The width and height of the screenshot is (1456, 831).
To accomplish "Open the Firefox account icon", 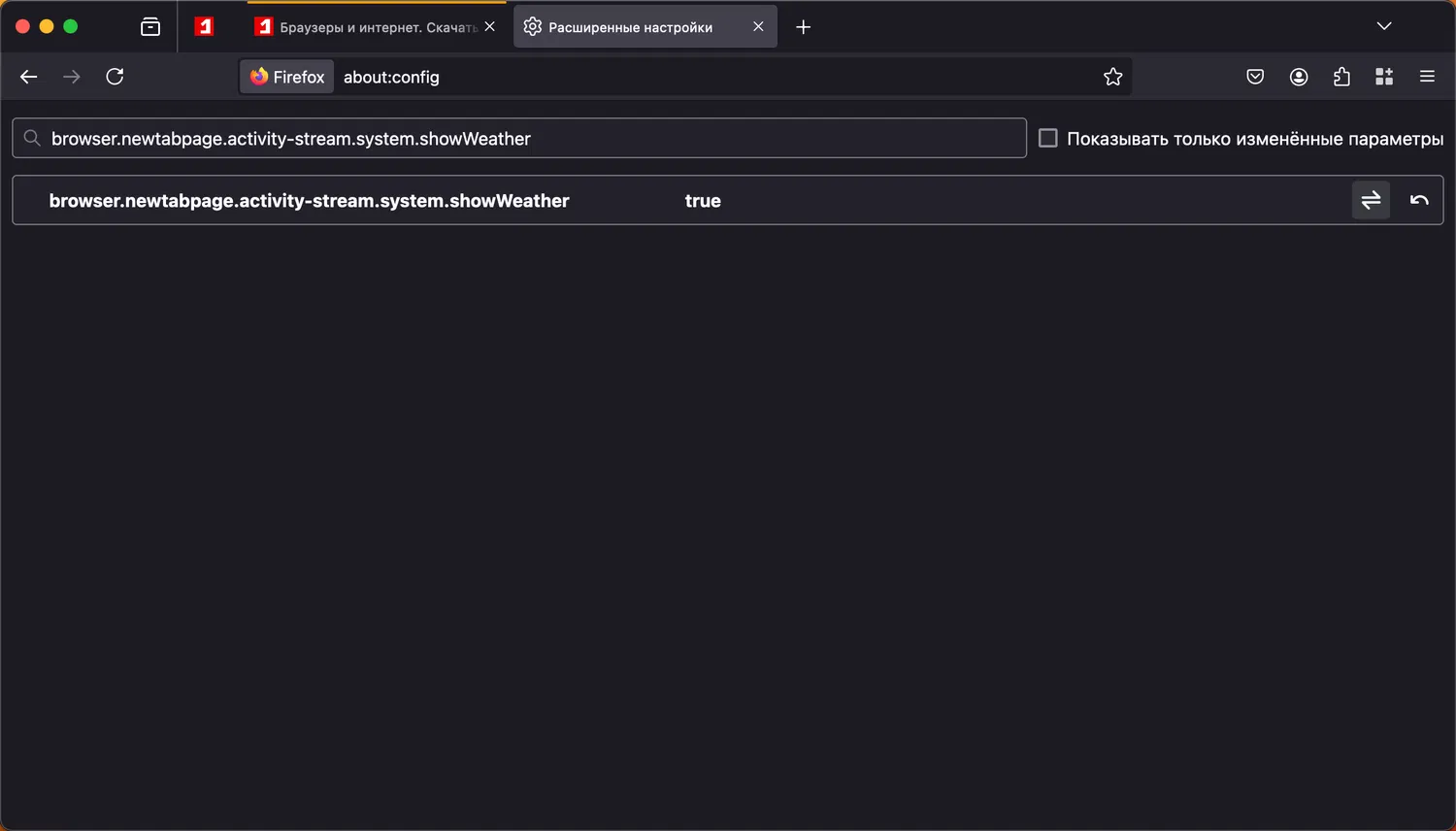I will (1299, 77).
